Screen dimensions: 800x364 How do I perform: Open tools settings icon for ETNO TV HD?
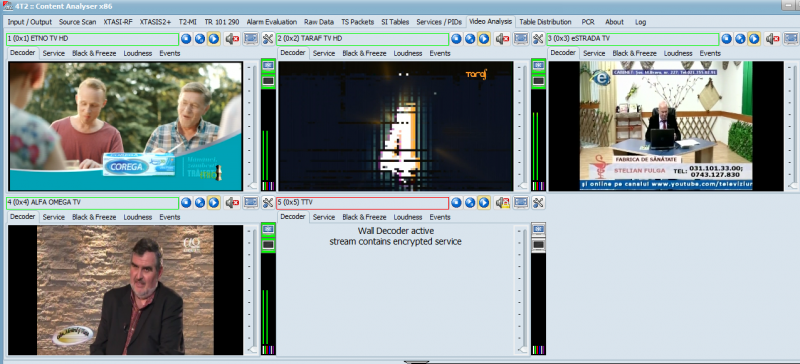268,39
